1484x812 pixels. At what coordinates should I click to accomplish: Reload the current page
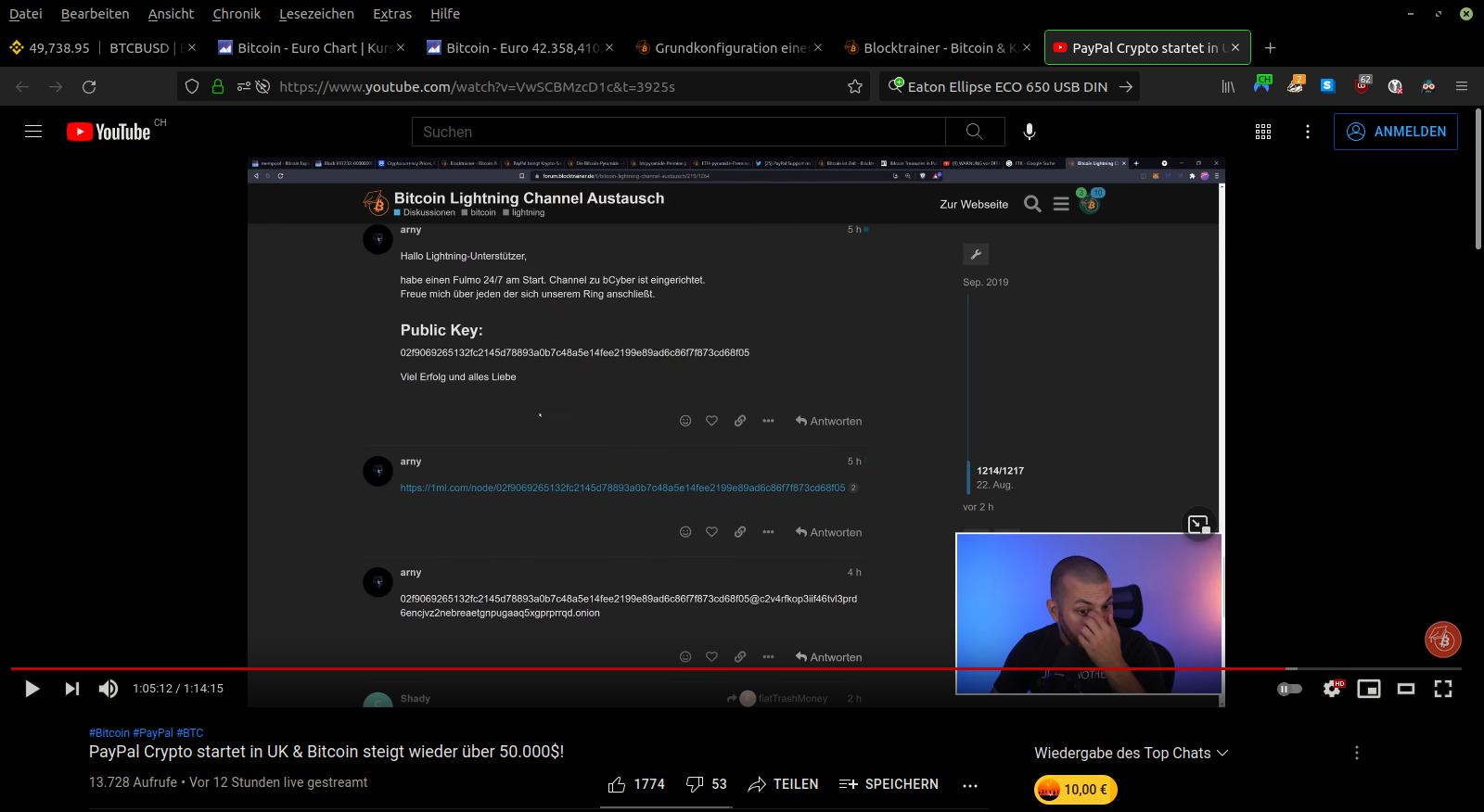click(89, 86)
